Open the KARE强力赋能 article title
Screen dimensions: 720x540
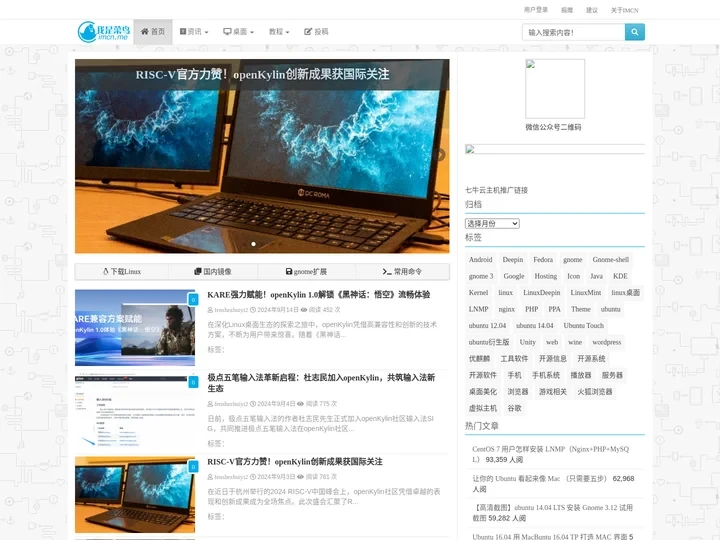[x=319, y=295]
